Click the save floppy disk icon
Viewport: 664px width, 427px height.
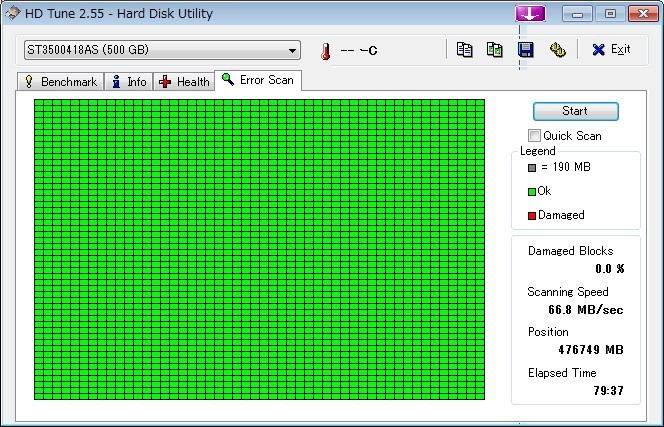click(525, 50)
